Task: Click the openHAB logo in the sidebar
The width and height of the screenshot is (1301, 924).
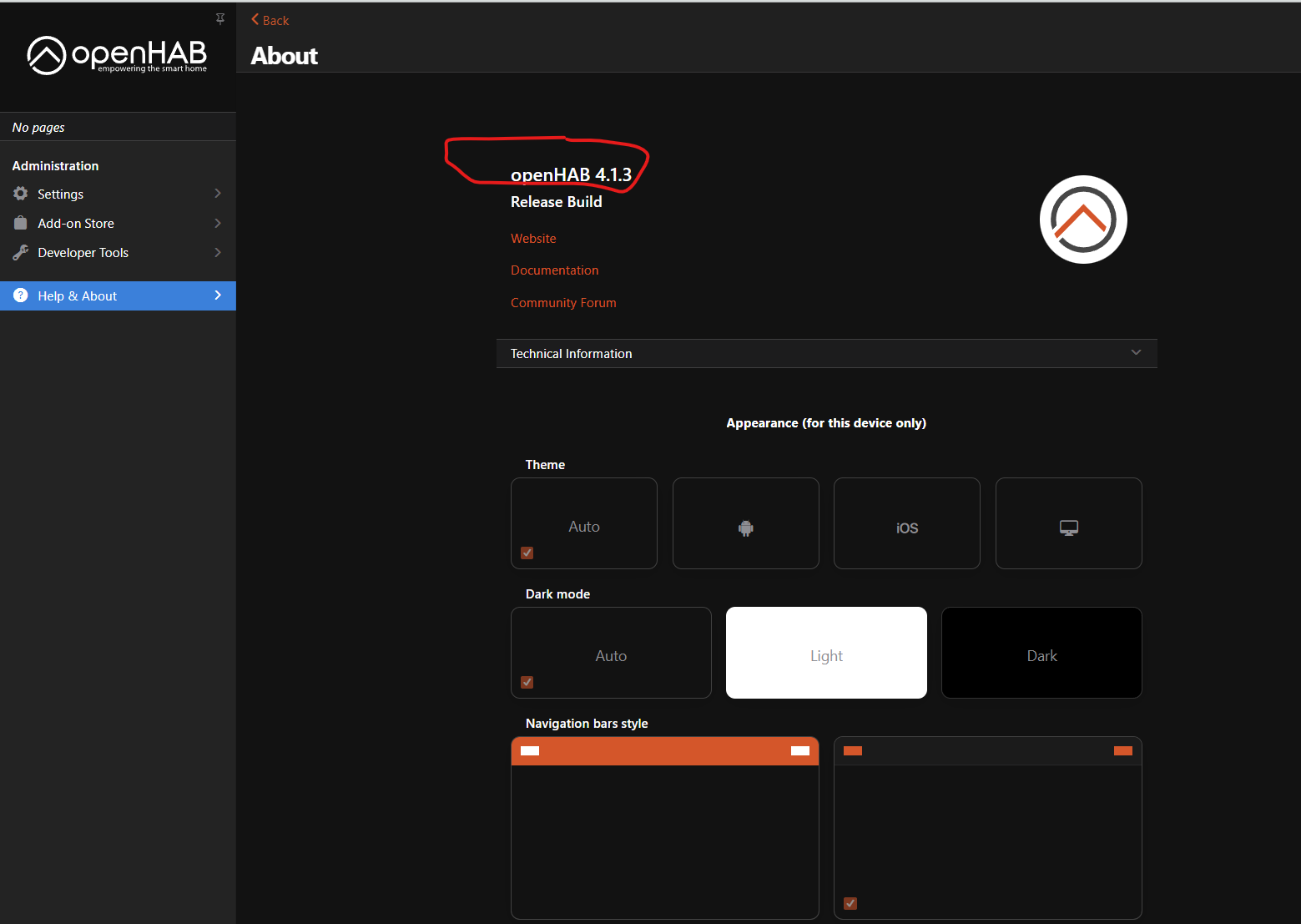Action: coord(117,55)
